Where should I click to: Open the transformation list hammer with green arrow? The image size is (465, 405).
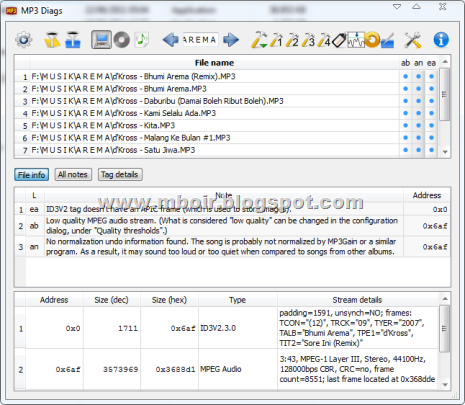coord(259,40)
